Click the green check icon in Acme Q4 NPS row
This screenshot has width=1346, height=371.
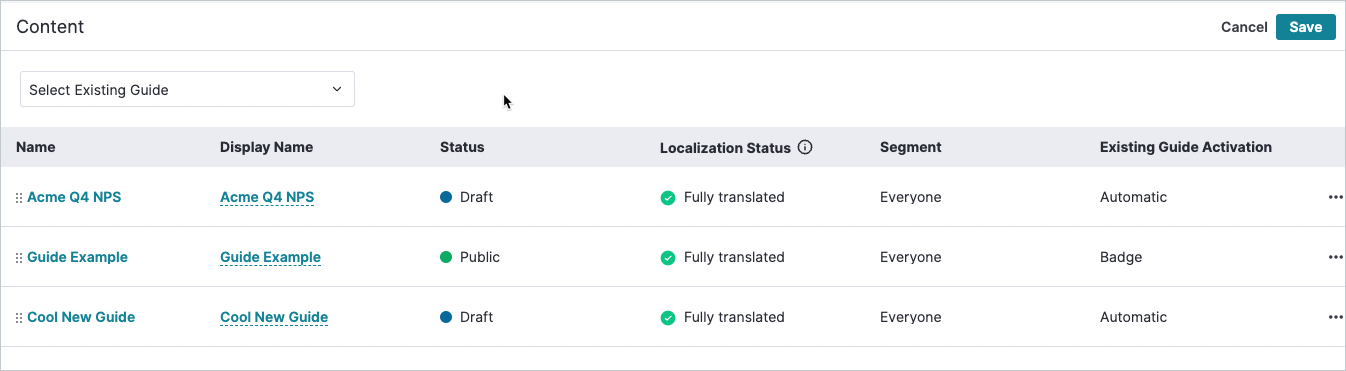[667, 198]
